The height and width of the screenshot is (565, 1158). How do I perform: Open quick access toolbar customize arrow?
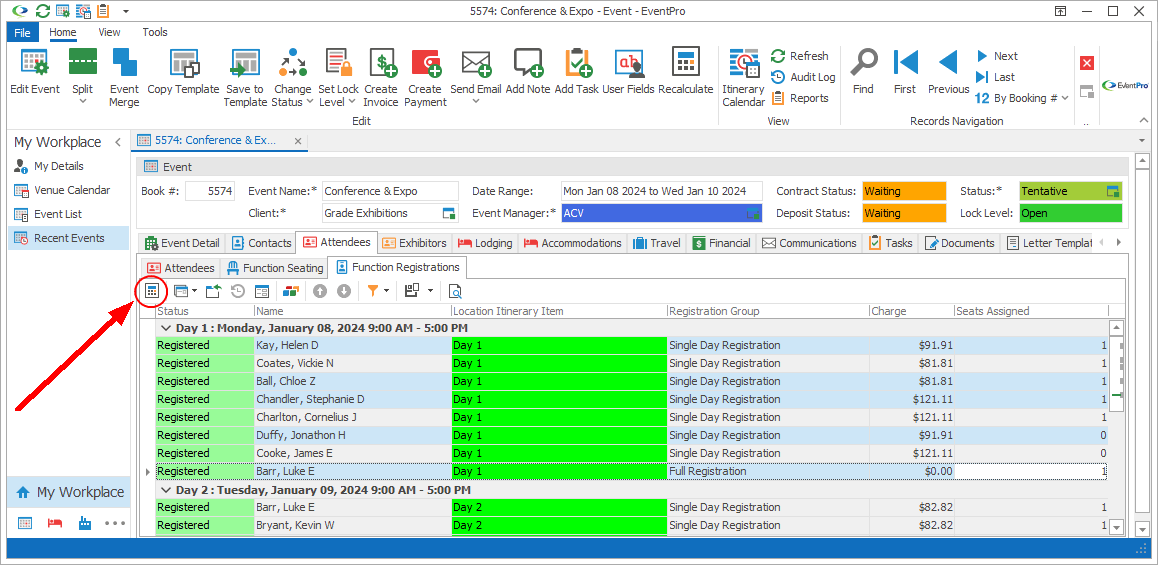coord(126,12)
